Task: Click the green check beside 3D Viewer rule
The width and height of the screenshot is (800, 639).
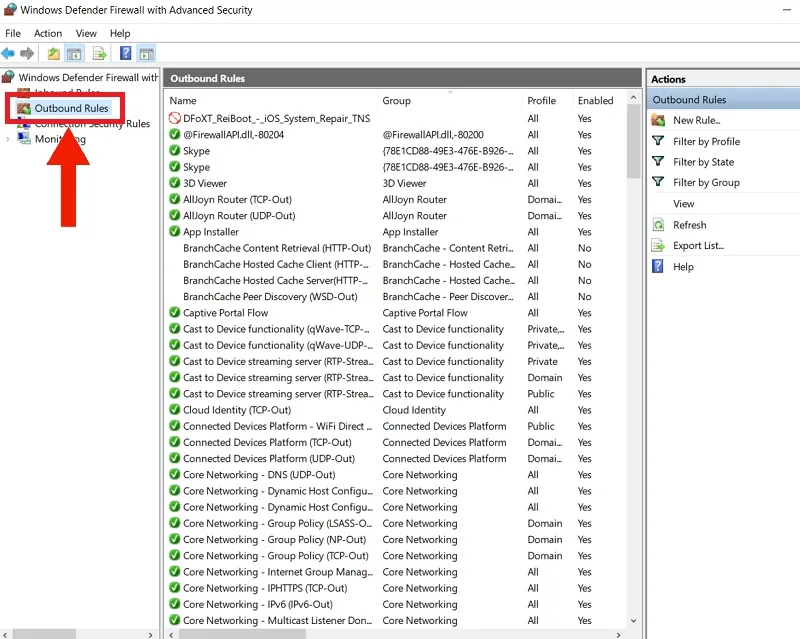Action: (174, 183)
